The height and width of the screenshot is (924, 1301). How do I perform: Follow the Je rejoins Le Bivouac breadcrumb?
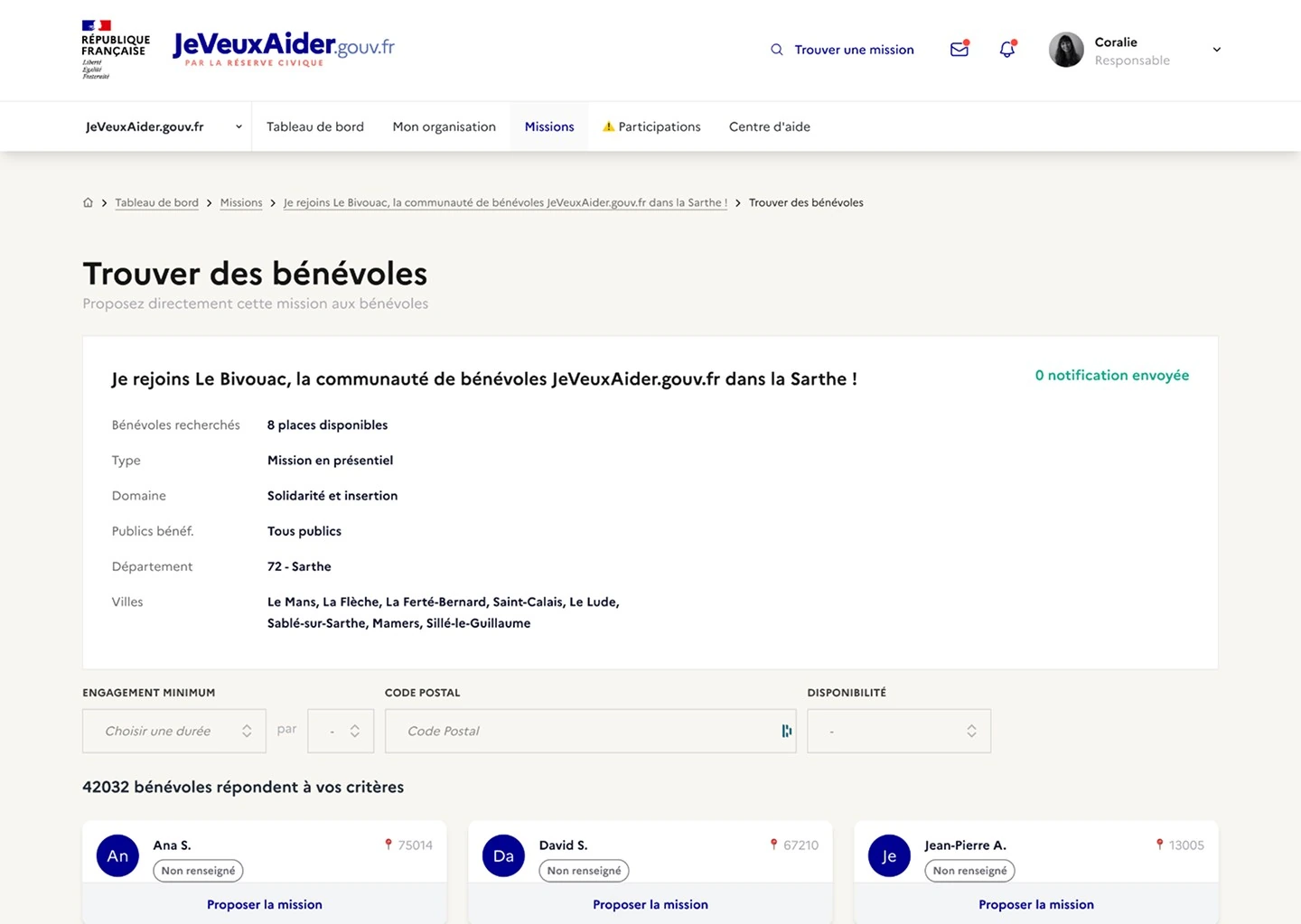[505, 202]
